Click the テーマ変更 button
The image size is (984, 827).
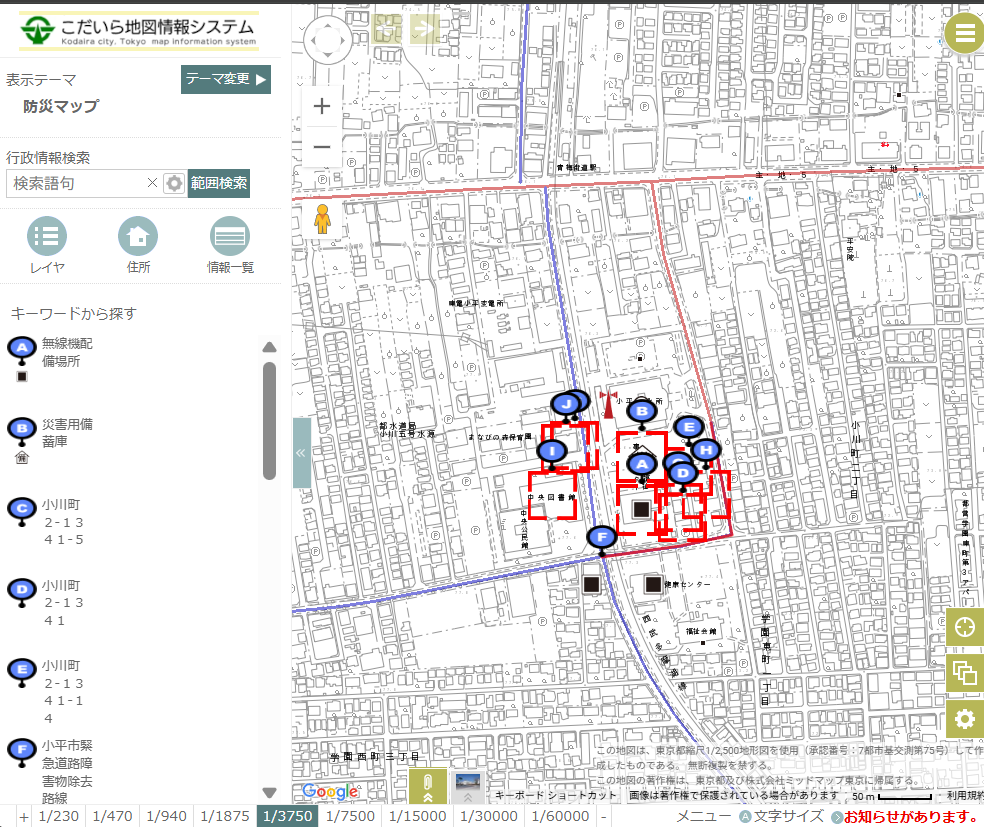[x=225, y=80]
